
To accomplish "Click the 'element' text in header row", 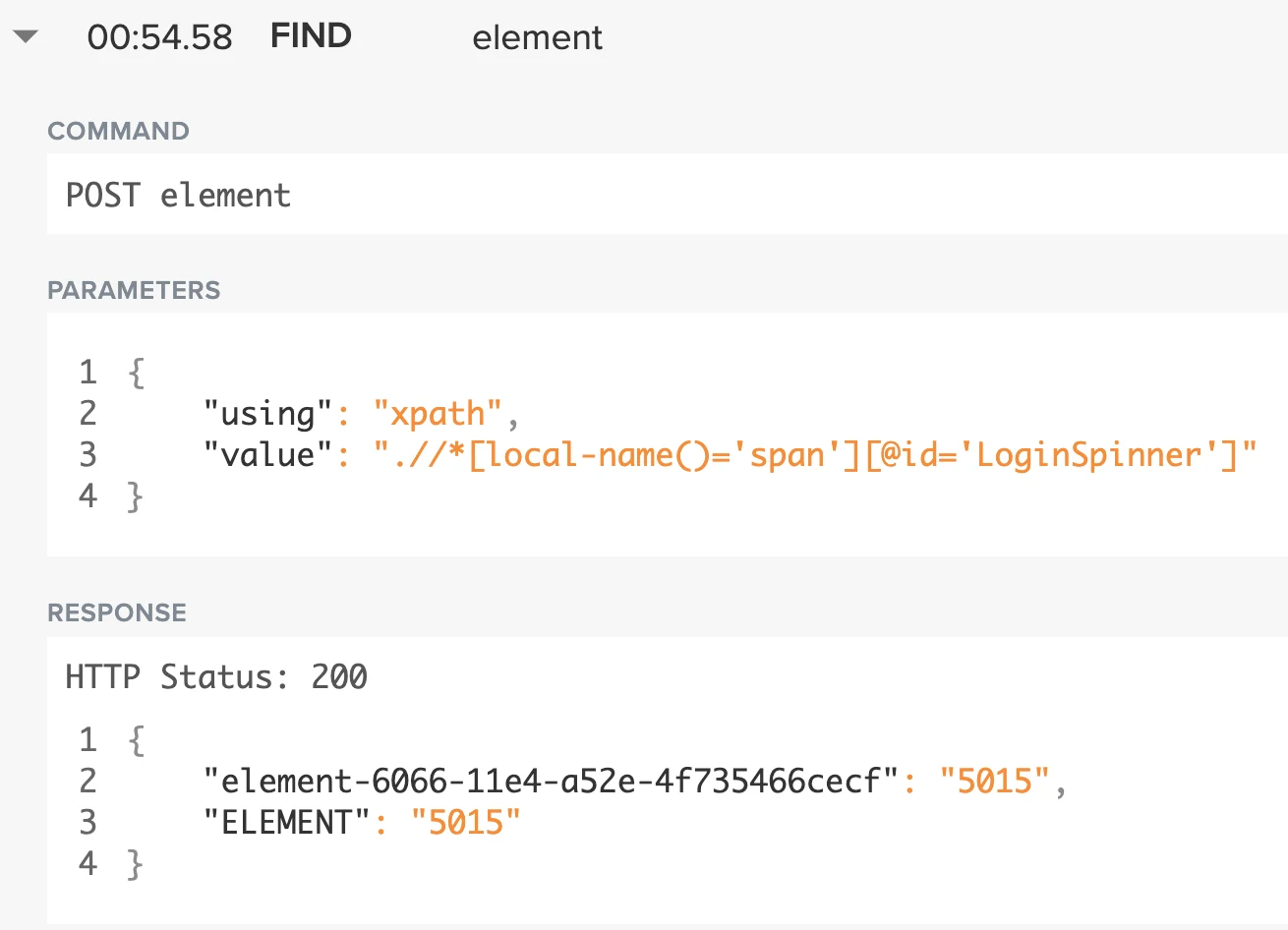I will 537,37.
